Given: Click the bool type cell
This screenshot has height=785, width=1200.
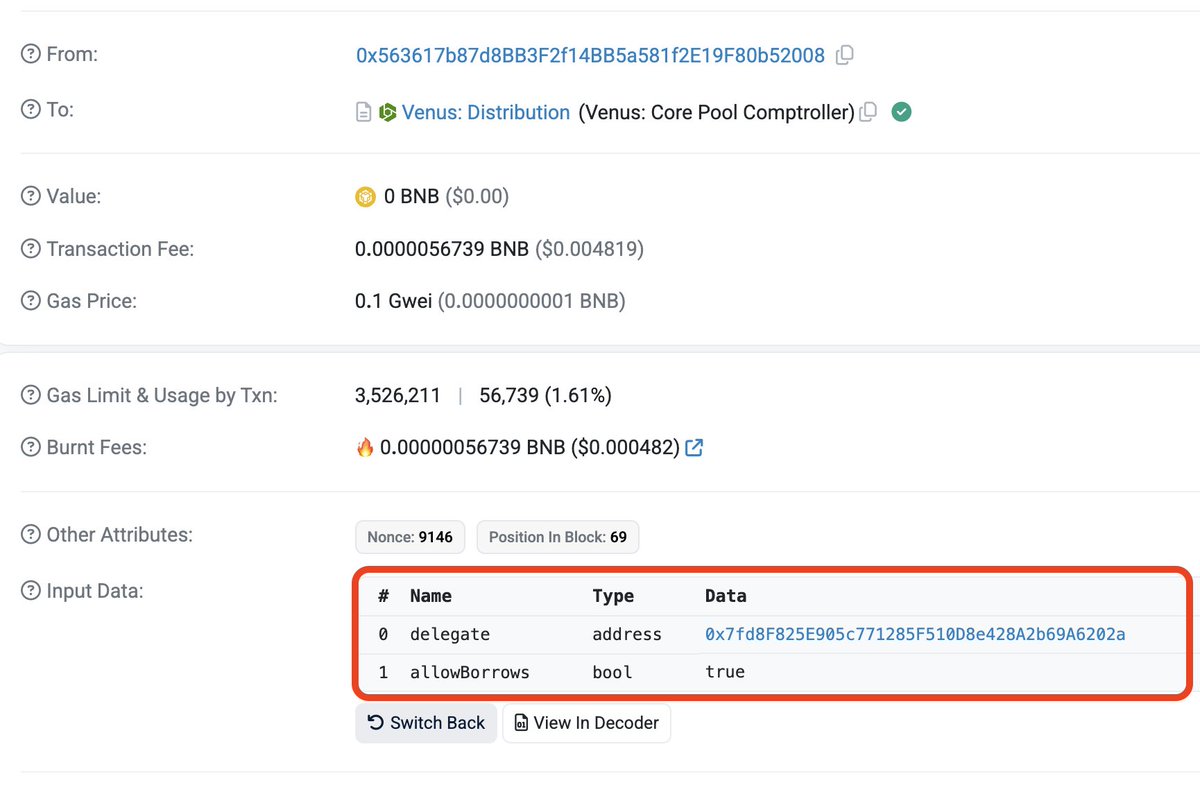Looking at the screenshot, I should tap(612, 672).
